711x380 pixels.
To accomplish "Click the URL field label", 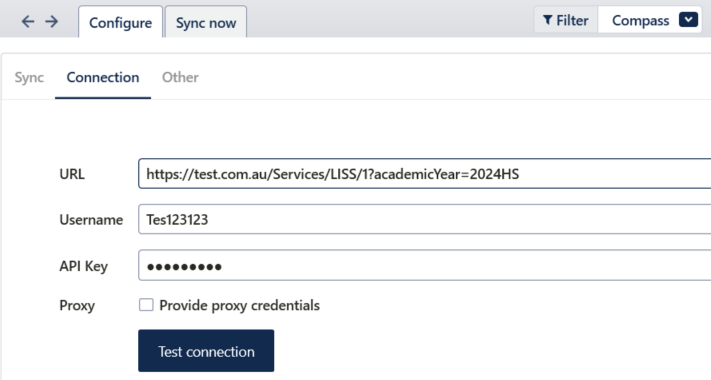I will [72, 174].
